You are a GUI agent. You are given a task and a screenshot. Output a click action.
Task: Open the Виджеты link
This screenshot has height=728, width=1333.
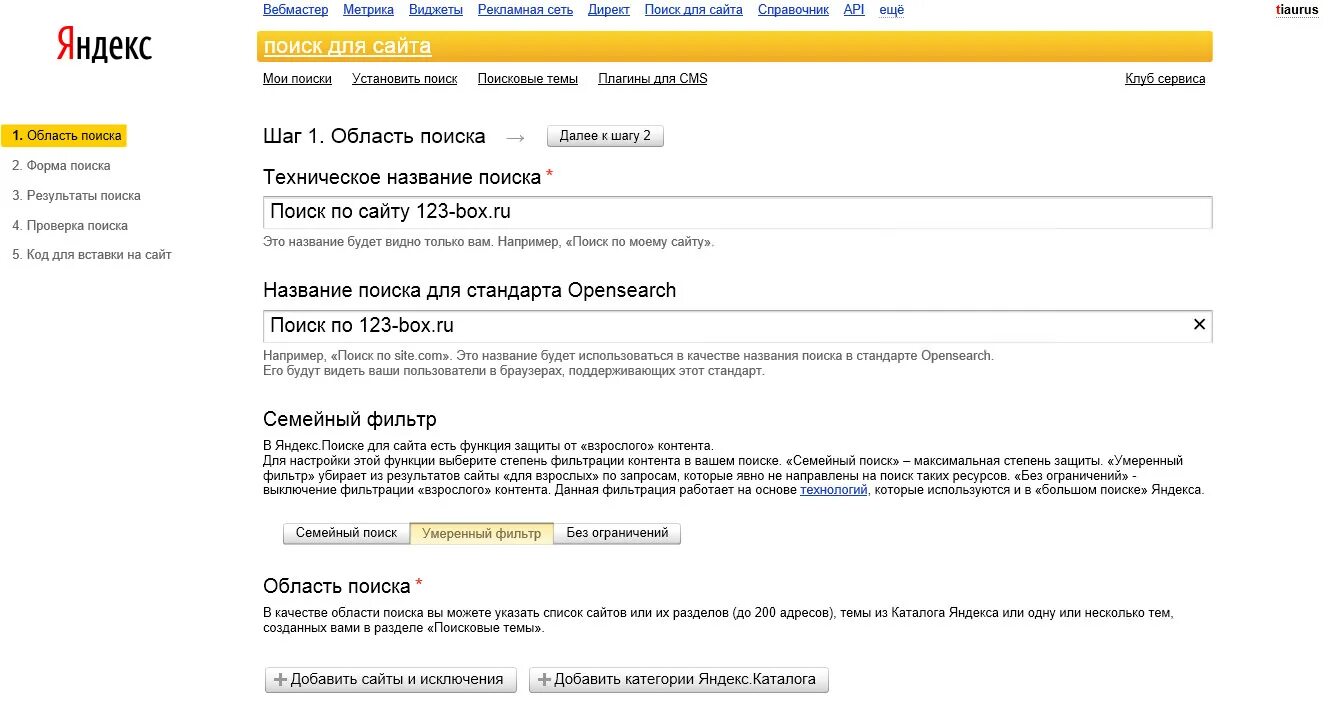pyautogui.click(x=436, y=10)
